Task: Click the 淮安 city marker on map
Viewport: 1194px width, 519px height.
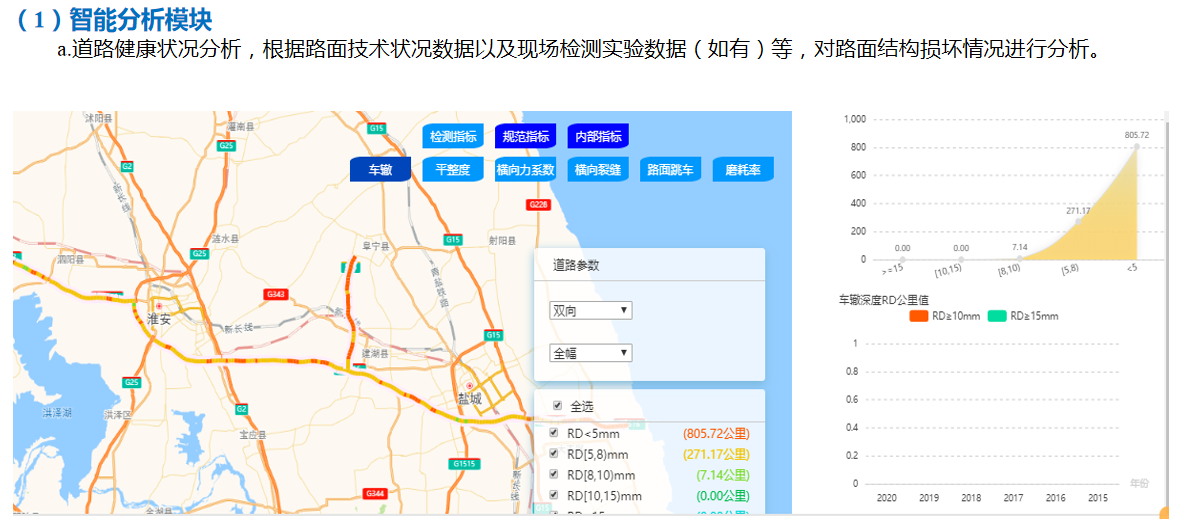Action: [x=159, y=306]
